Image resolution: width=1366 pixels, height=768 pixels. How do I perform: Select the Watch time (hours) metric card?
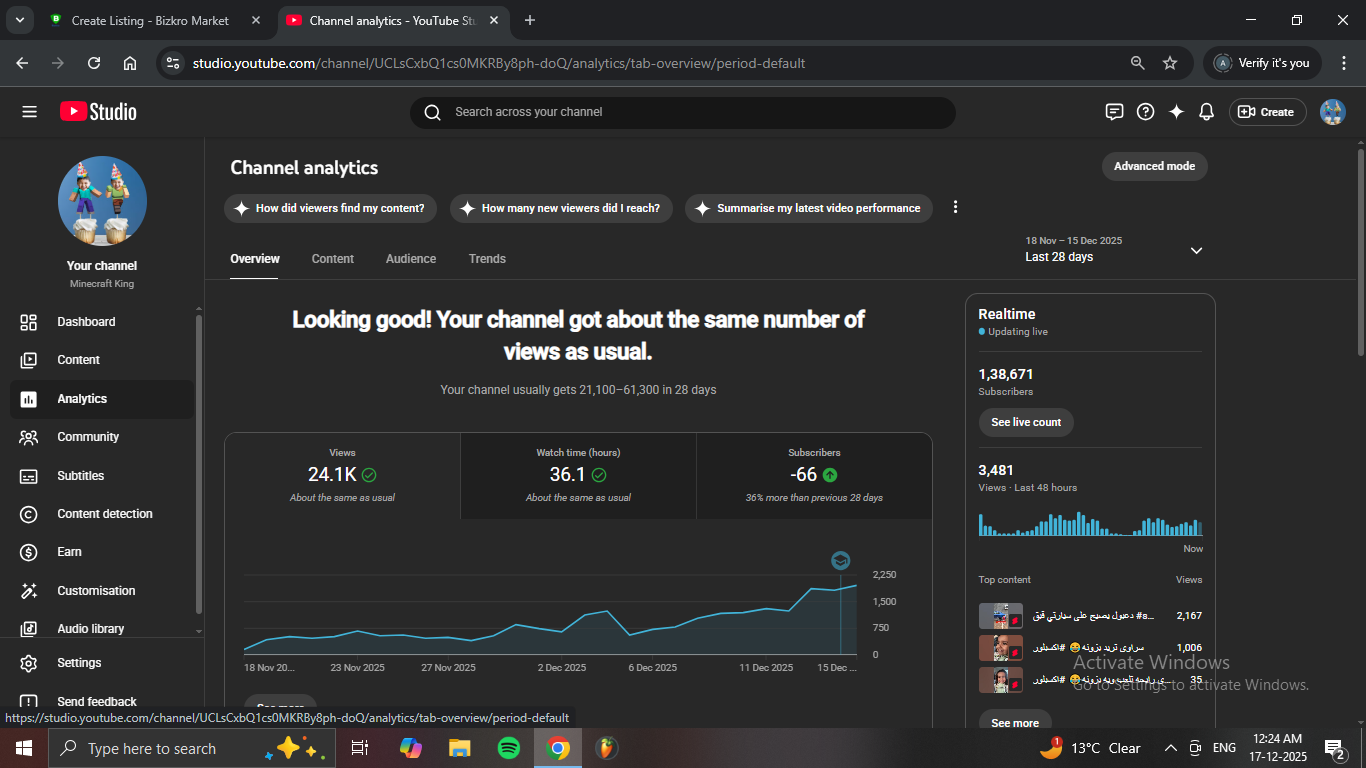(578, 475)
